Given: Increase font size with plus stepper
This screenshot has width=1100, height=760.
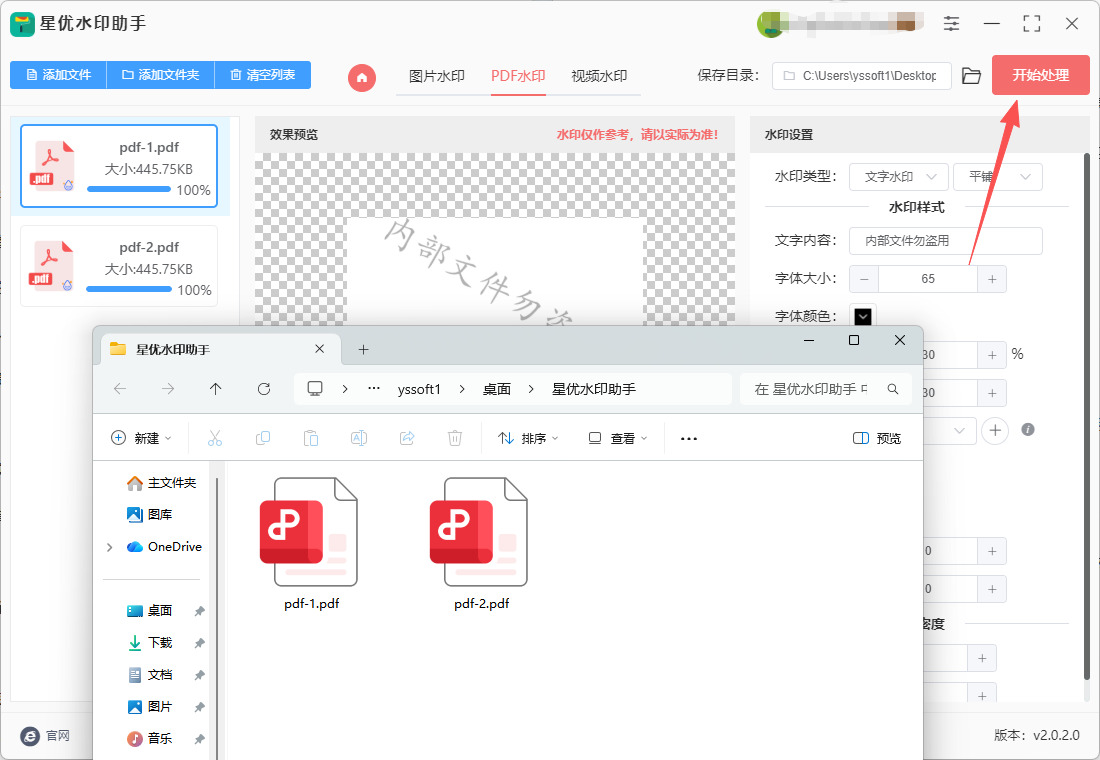Looking at the screenshot, I should [x=992, y=279].
